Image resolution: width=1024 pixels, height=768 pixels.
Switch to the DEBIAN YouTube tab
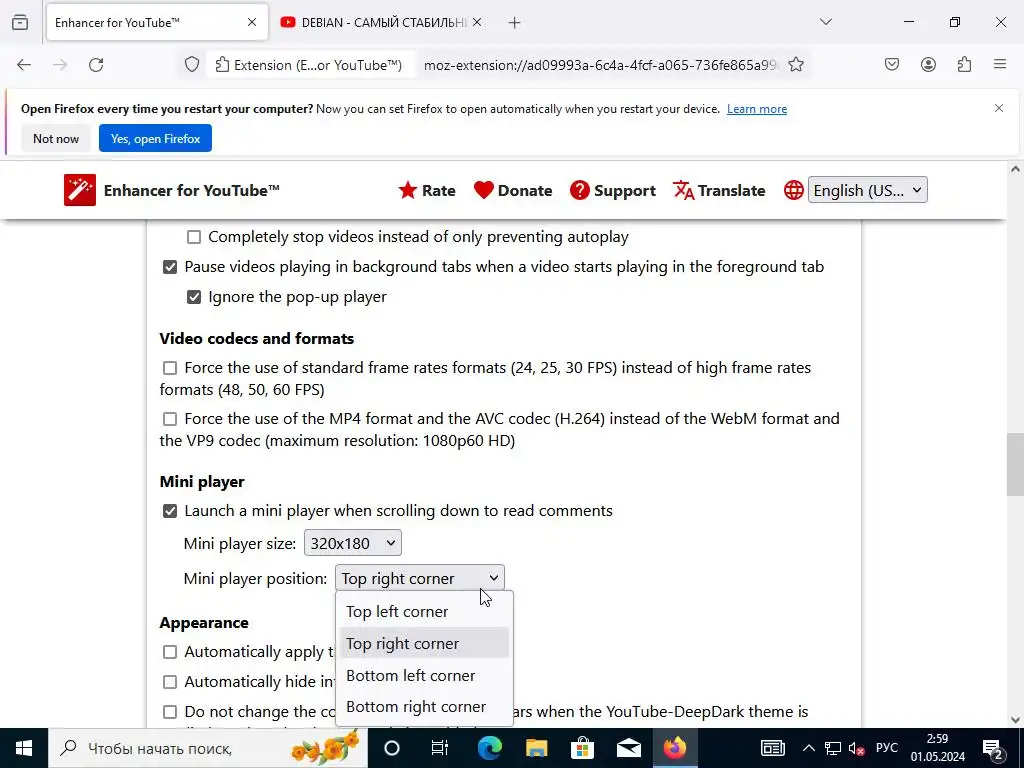(x=381, y=22)
